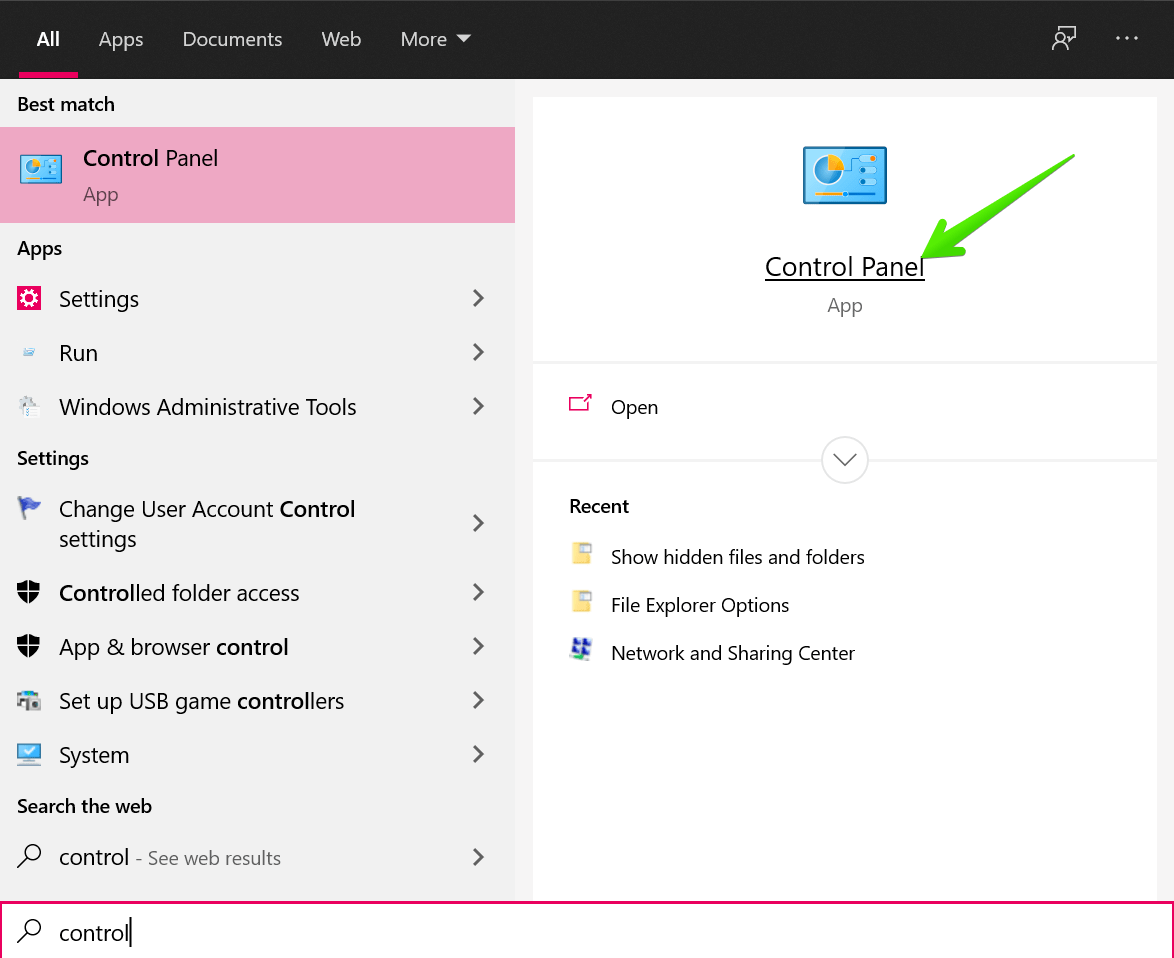Open the feedback person icon in top bar
The width and height of the screenshot is (1174, 958).
(1063, 38)
